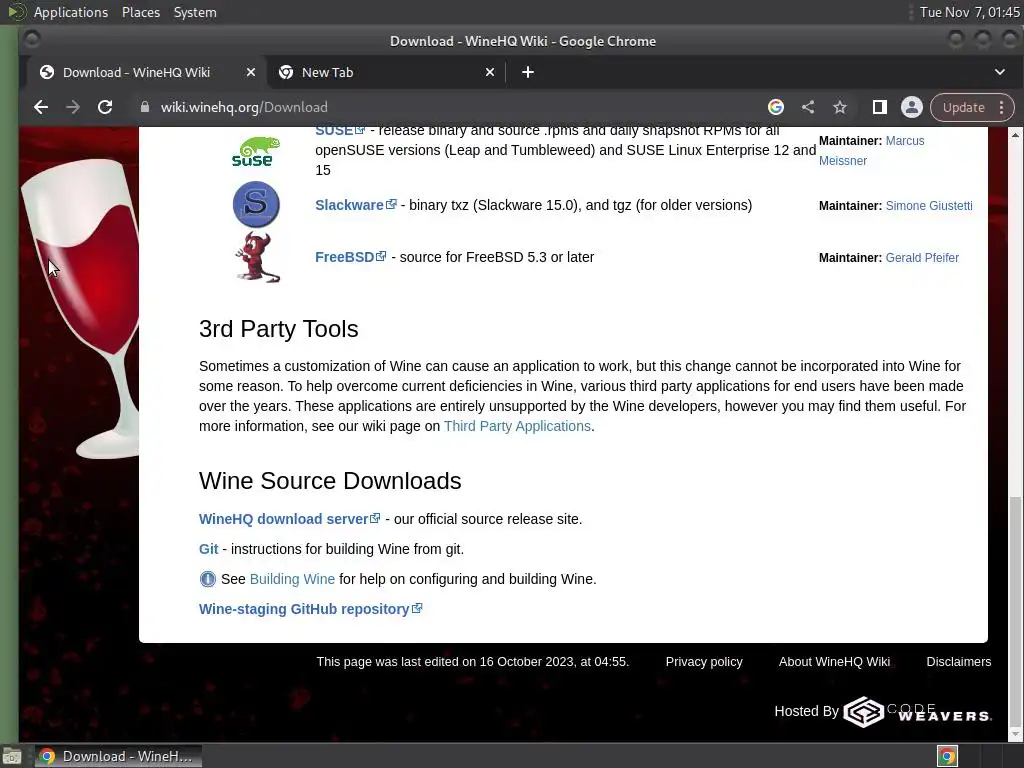
Task: Open maintainer Simone Giustetti link
Action: coord(929,206)
